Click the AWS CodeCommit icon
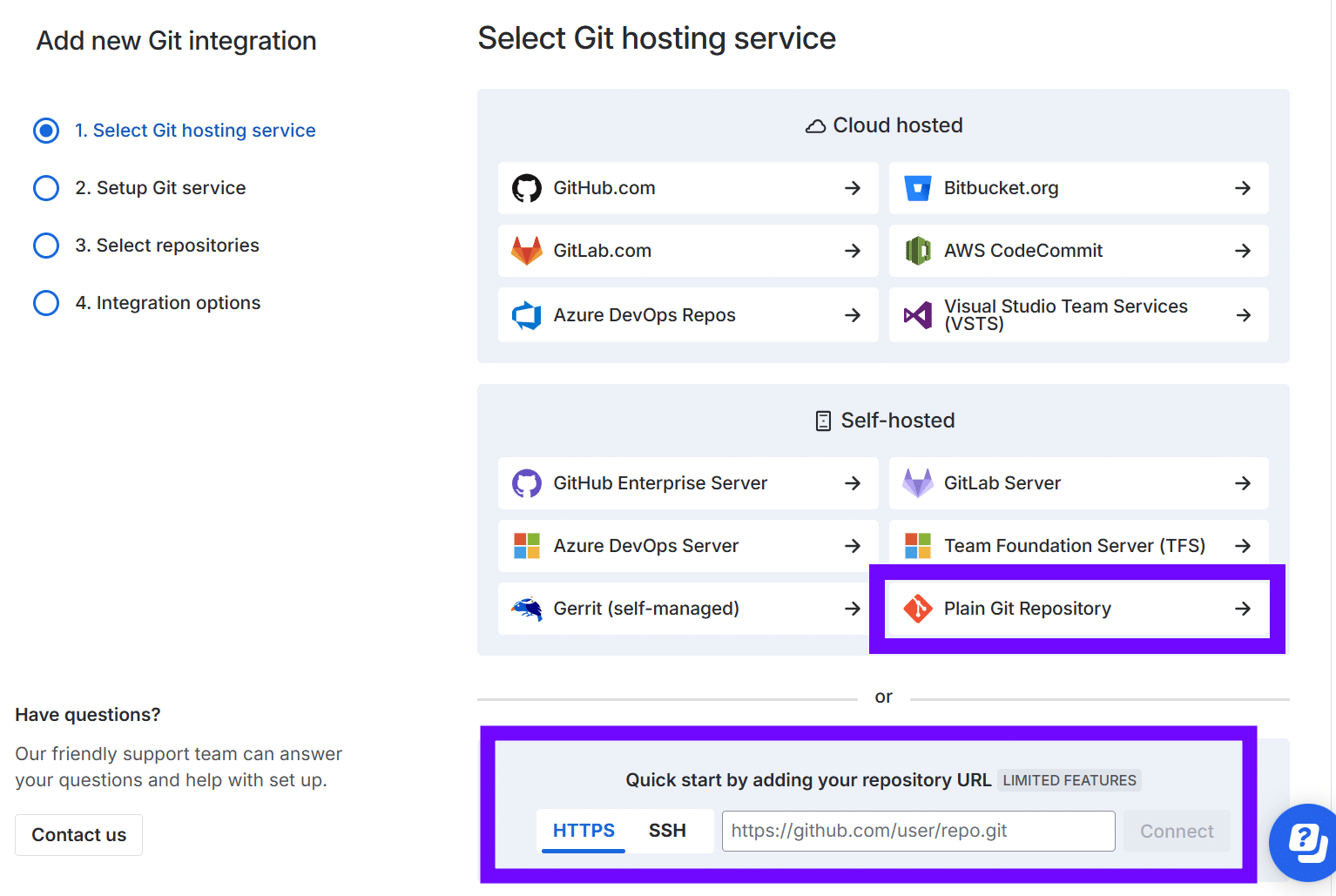This screenshot has width=1336, height=896. [917, 251]
